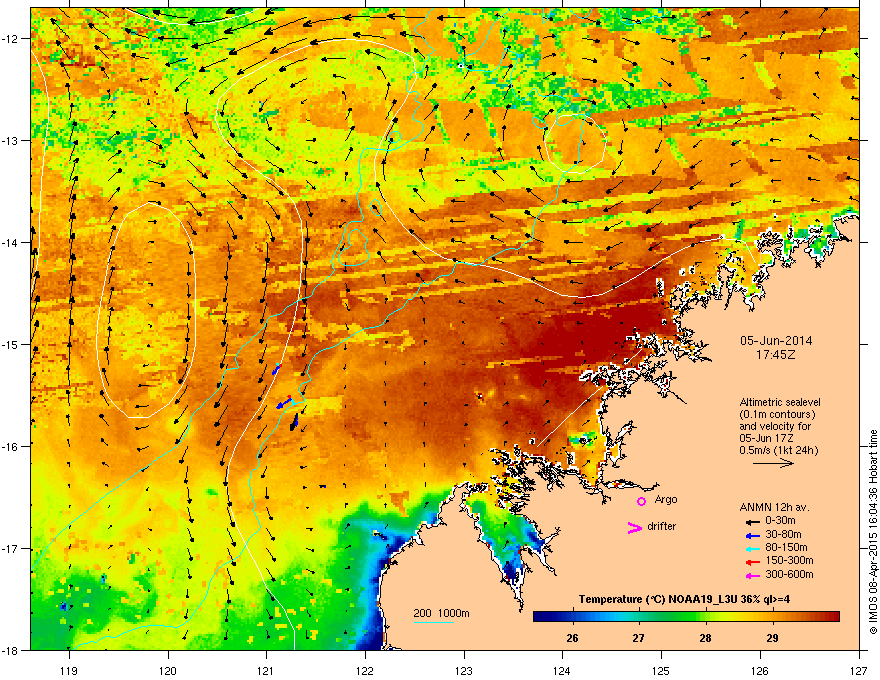Click the 'ANMN 12h av.' heading
This screenshot has width=880, height=680.
774,507
